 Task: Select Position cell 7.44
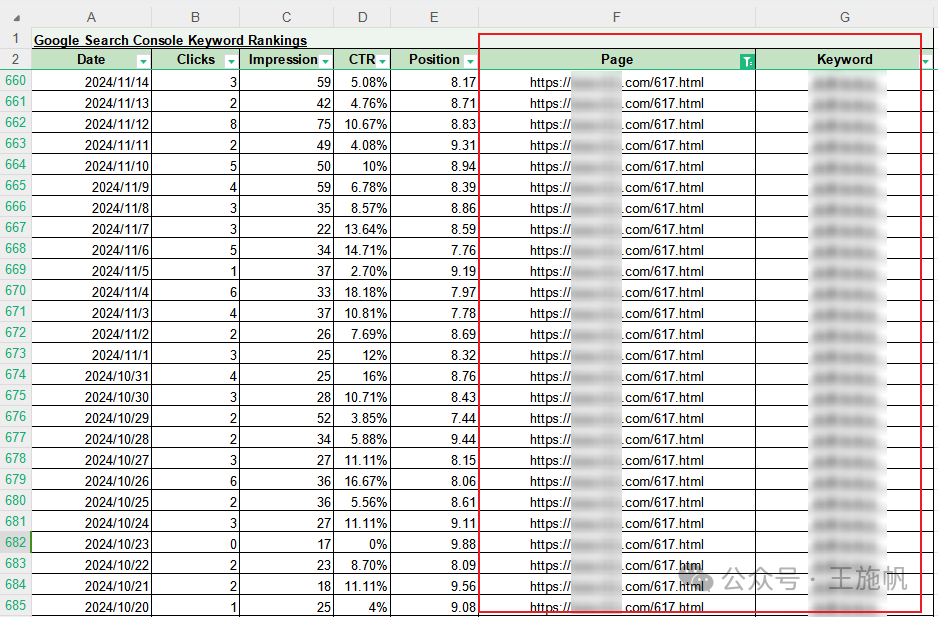tap(434, 418)
